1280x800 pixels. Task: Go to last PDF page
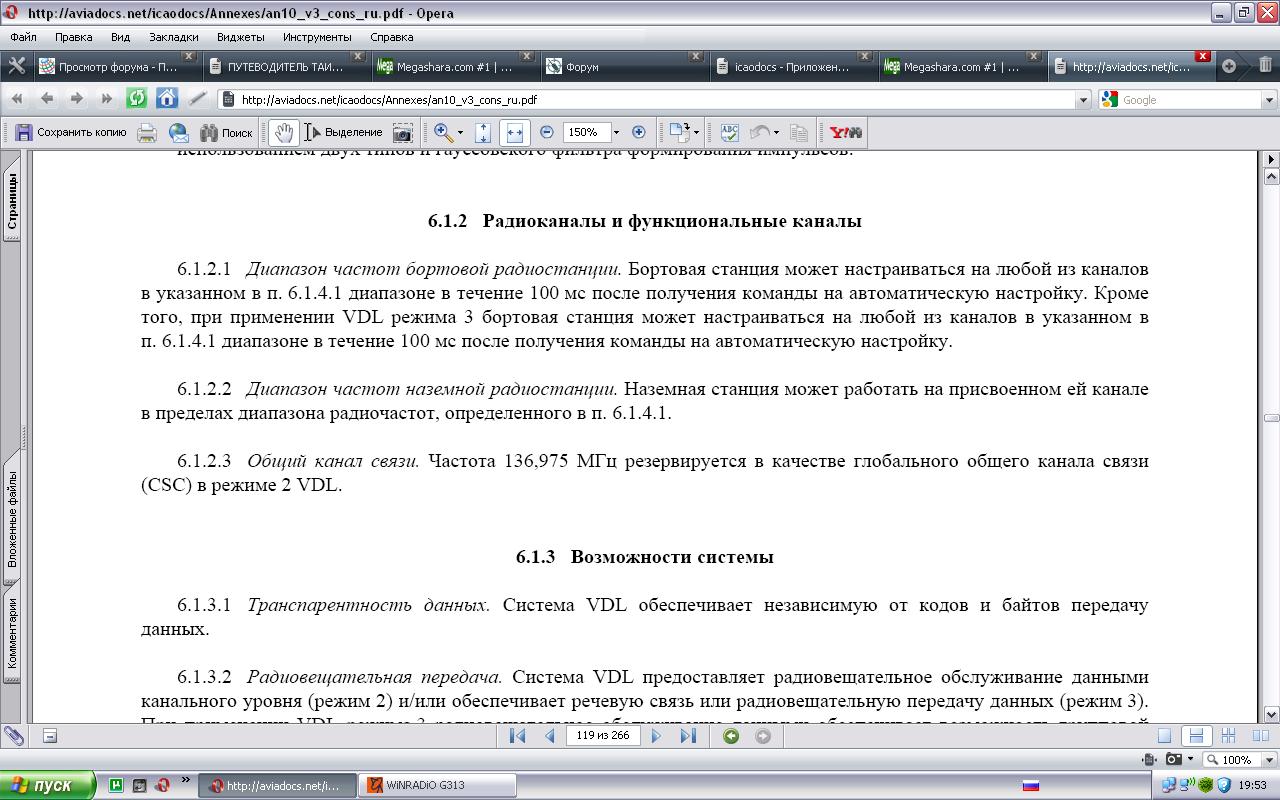click(x=688, y=736)
